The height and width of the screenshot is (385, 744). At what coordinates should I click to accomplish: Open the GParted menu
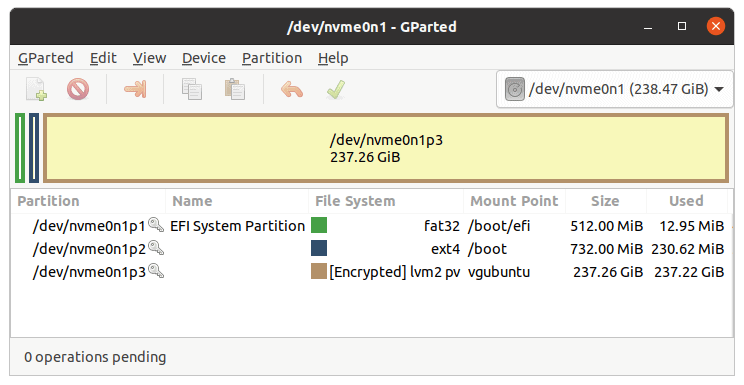(46, 58)
